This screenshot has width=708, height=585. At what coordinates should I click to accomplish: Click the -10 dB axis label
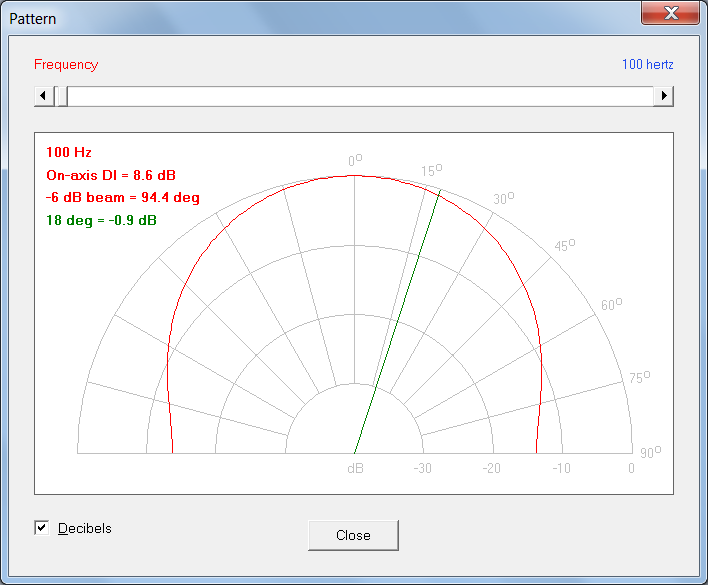point(561,469)
